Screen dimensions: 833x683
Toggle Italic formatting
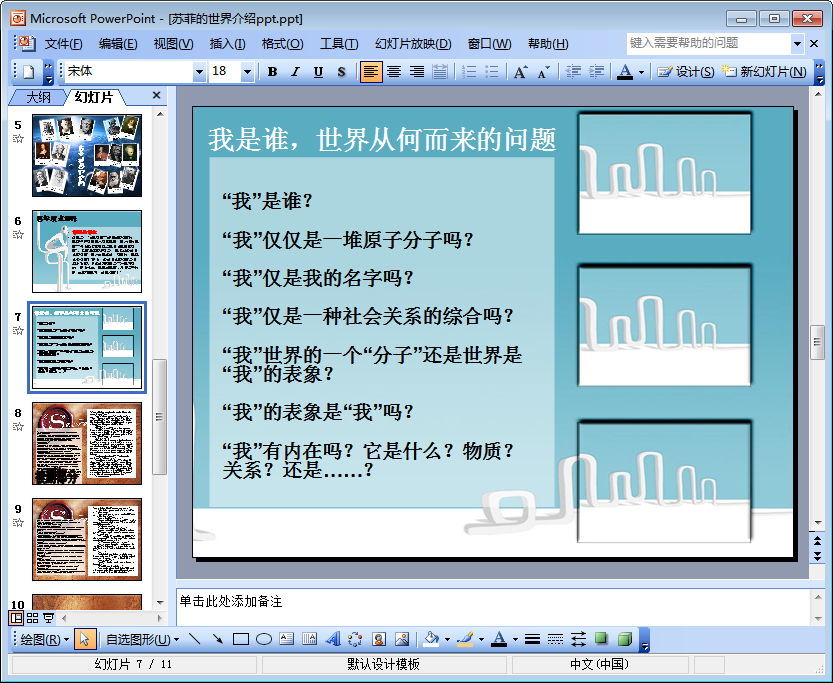[295, 72]
